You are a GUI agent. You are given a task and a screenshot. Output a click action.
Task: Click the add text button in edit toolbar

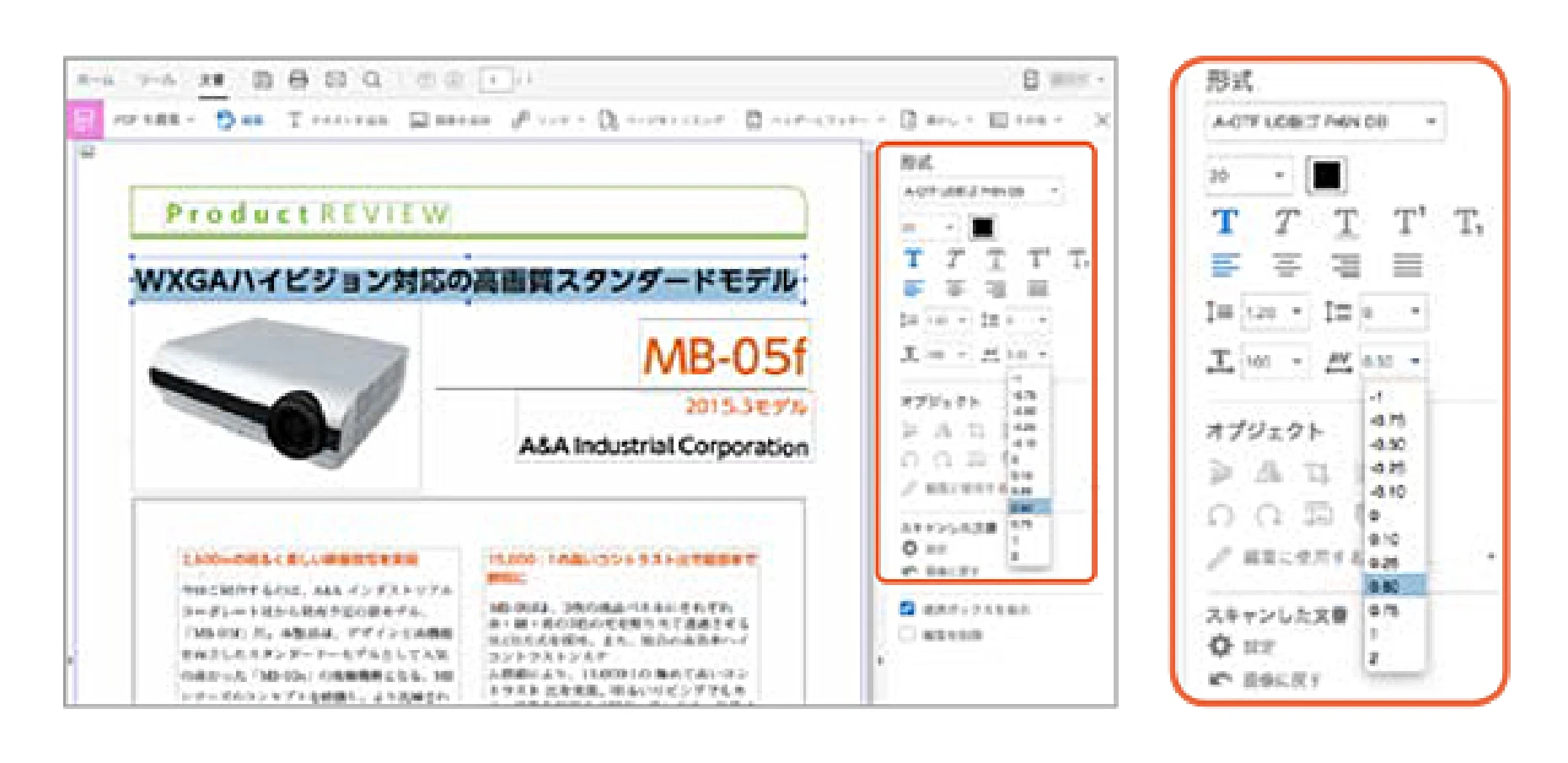click(x=337, y=121)
